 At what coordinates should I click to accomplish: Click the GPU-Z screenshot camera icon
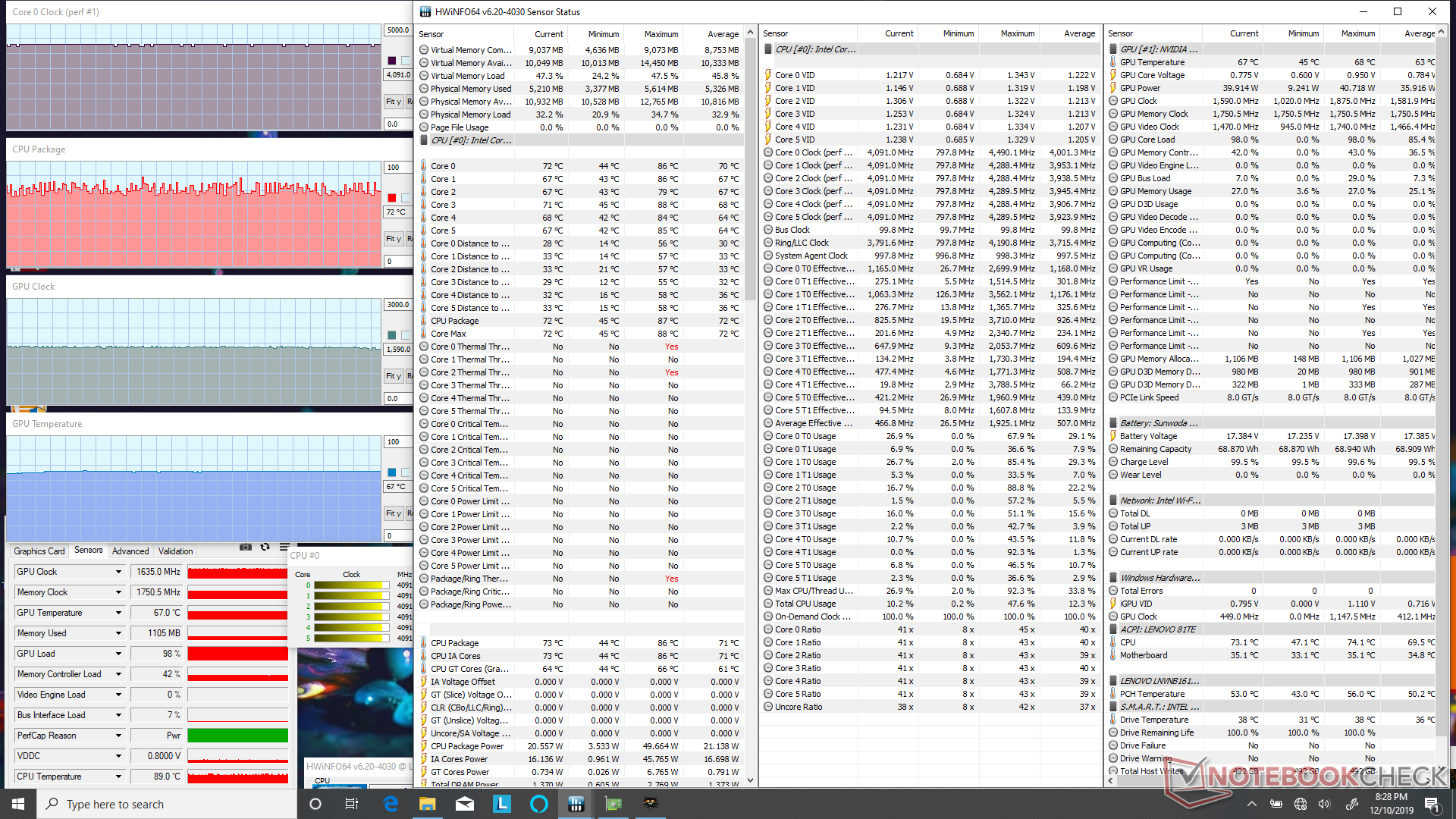click(245, 547)
